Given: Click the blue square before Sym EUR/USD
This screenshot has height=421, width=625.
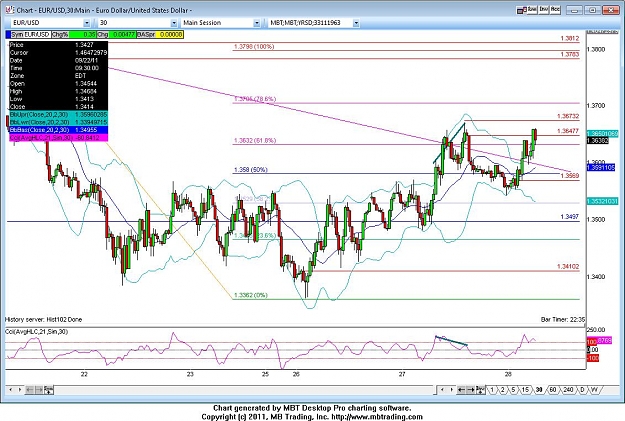Looking at the screenshot, I should [x=8, y=35].
